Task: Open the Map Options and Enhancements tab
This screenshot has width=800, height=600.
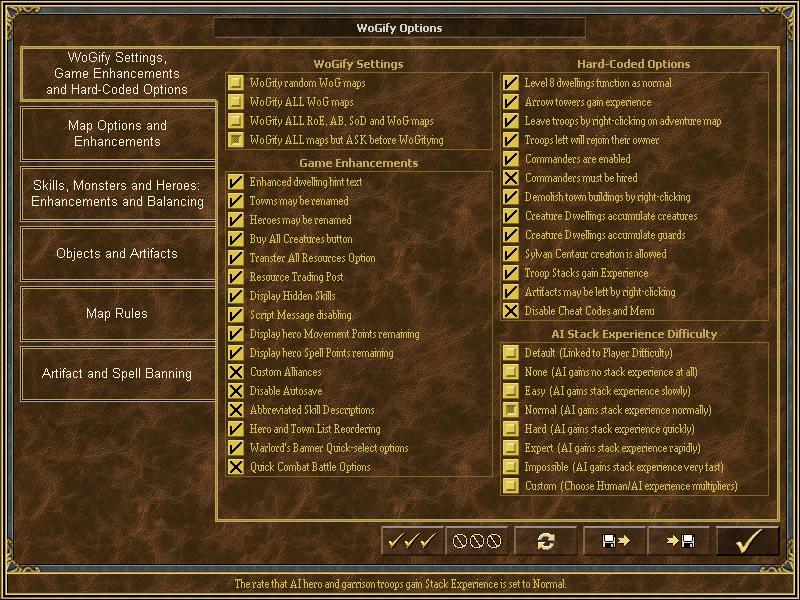Action: point(118,134)
